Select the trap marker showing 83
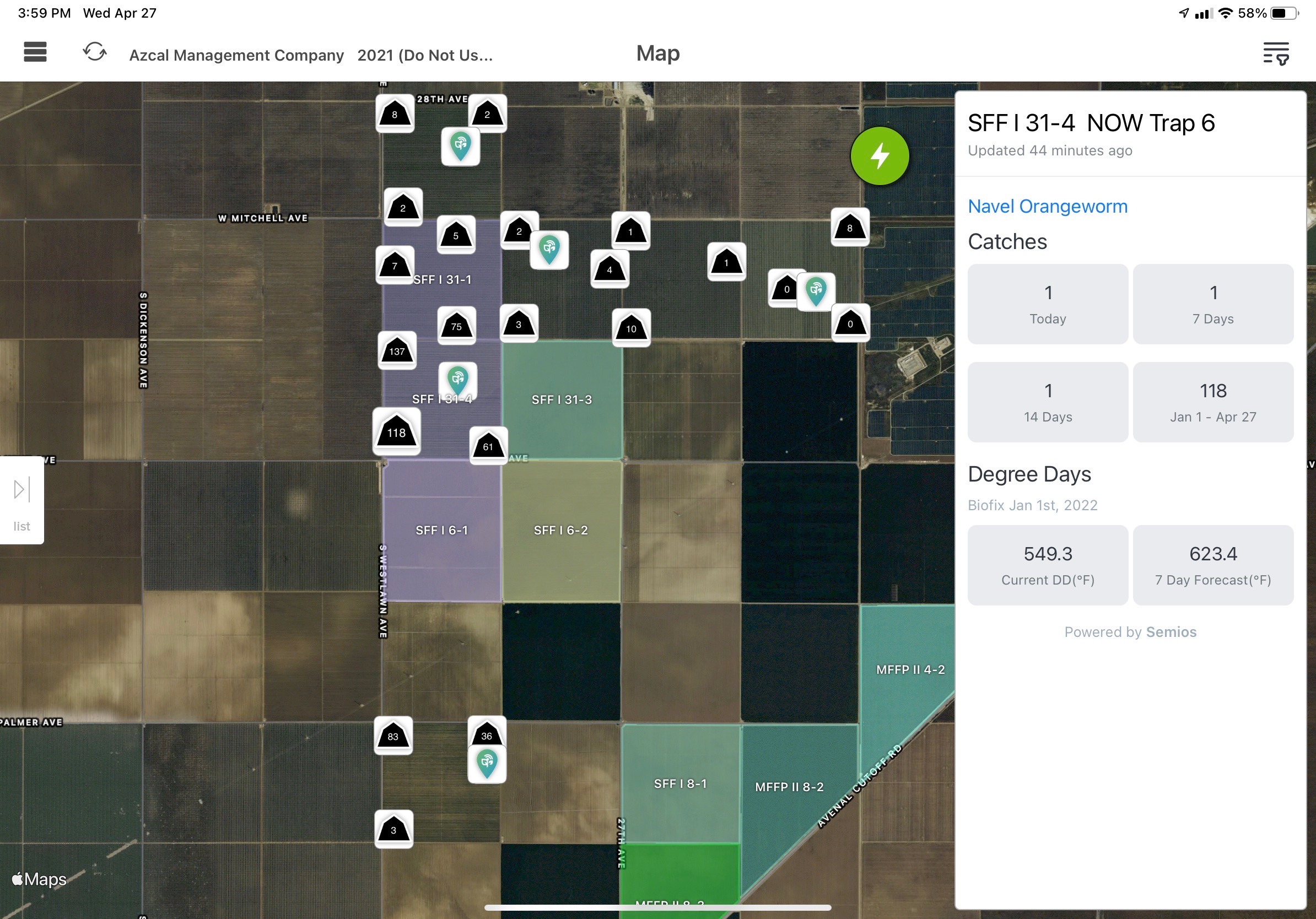1316x919 pixels. pyautogui.click(x=393, y=736)
